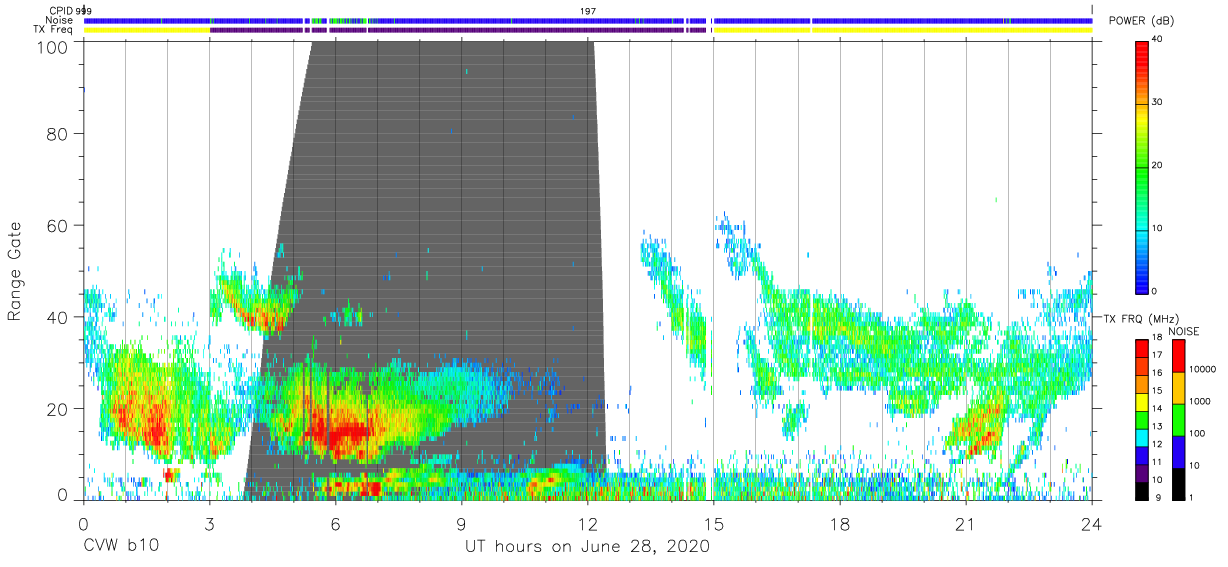Click the yellow-purple TX Freq strip above the plot

coord(587,30)
